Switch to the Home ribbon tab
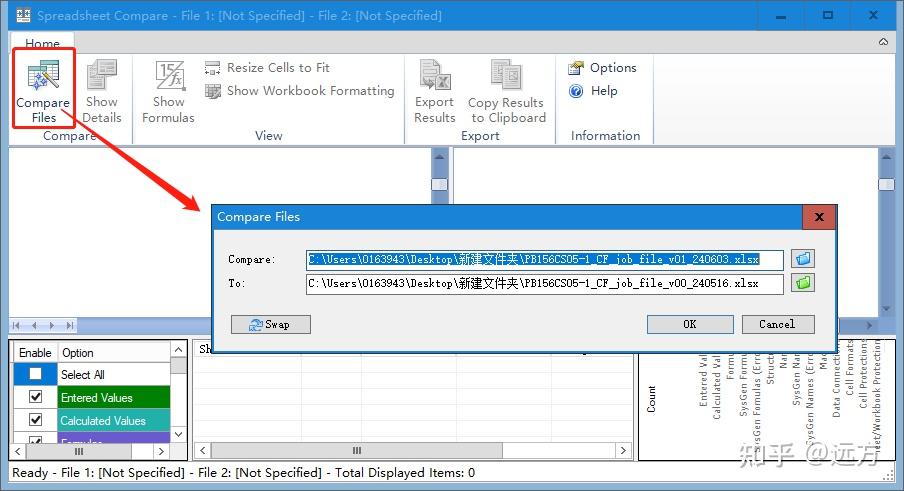 [x=42, y=43]
